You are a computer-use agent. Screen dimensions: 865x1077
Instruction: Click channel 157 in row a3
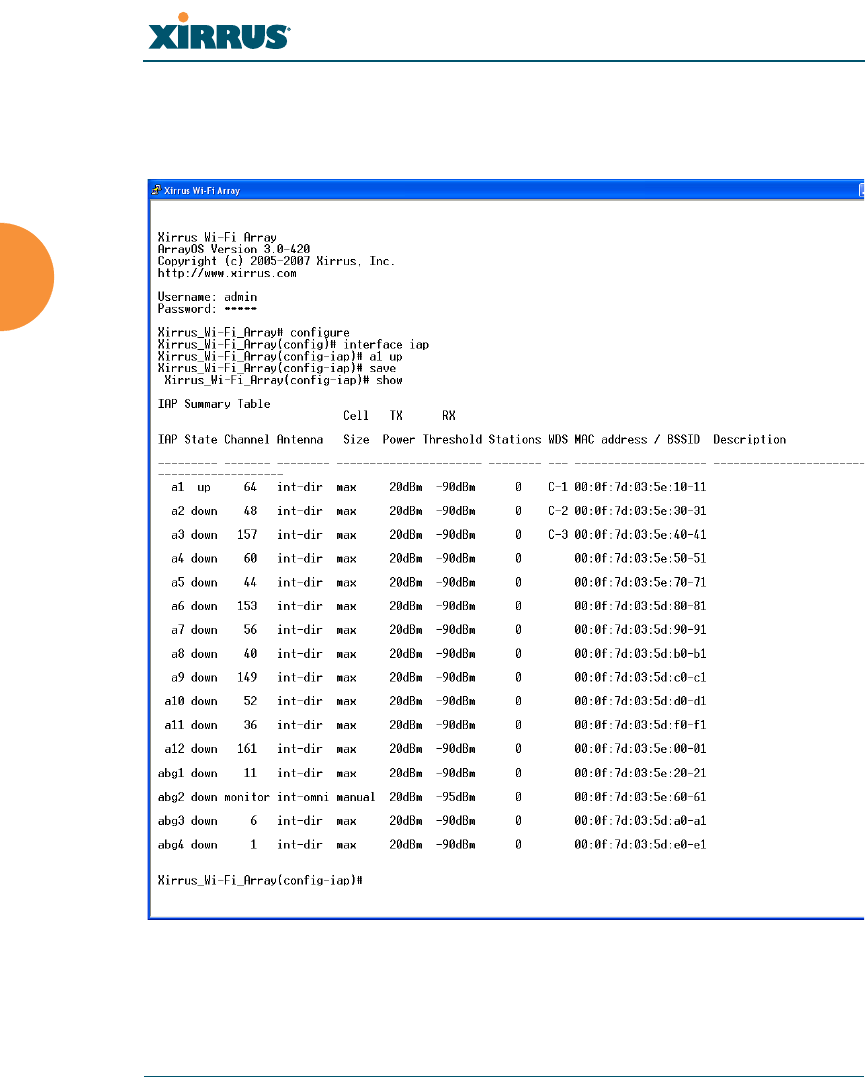click(x=247, y=535)
